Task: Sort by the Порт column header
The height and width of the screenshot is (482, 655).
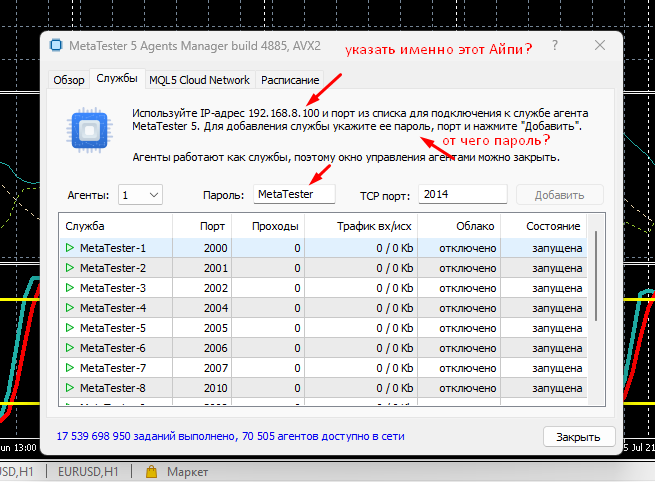Action: click(x=202, y=226)
